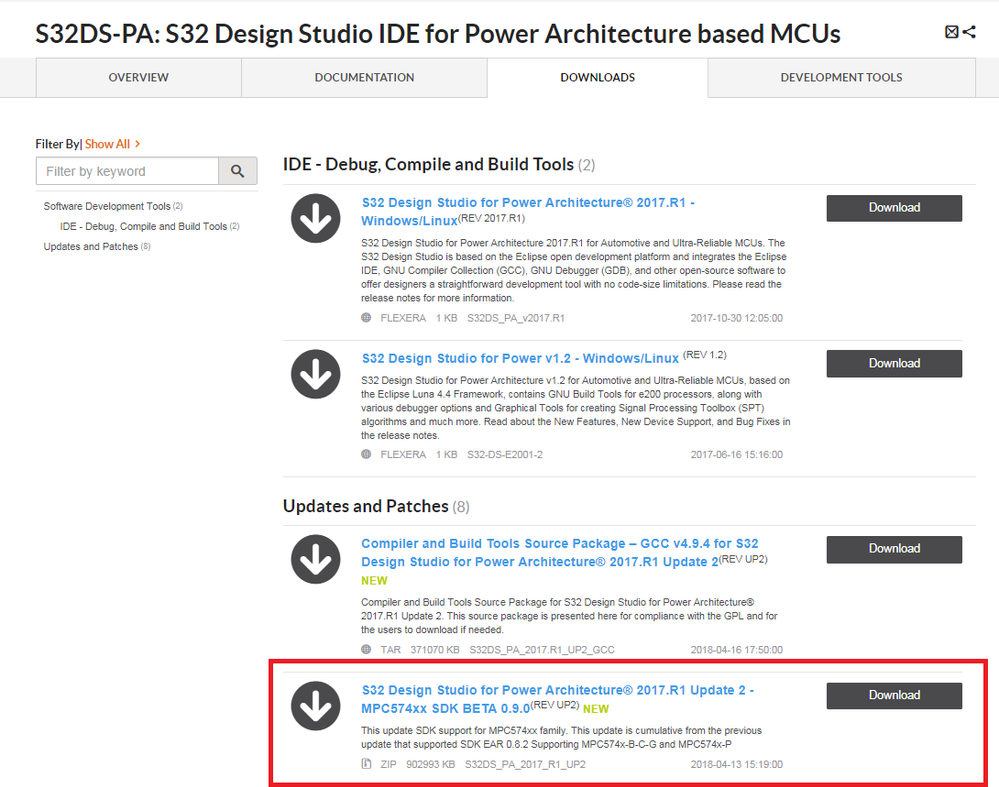Click the ZIP file icon in Update 2 row

[366, 764]
